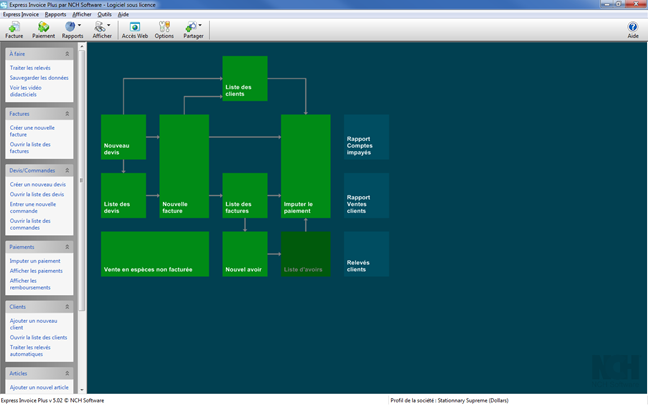Click Ouvrir la liste des factures link
The width and height of the screenshot is (648, 405).
[x=30, y=148]
